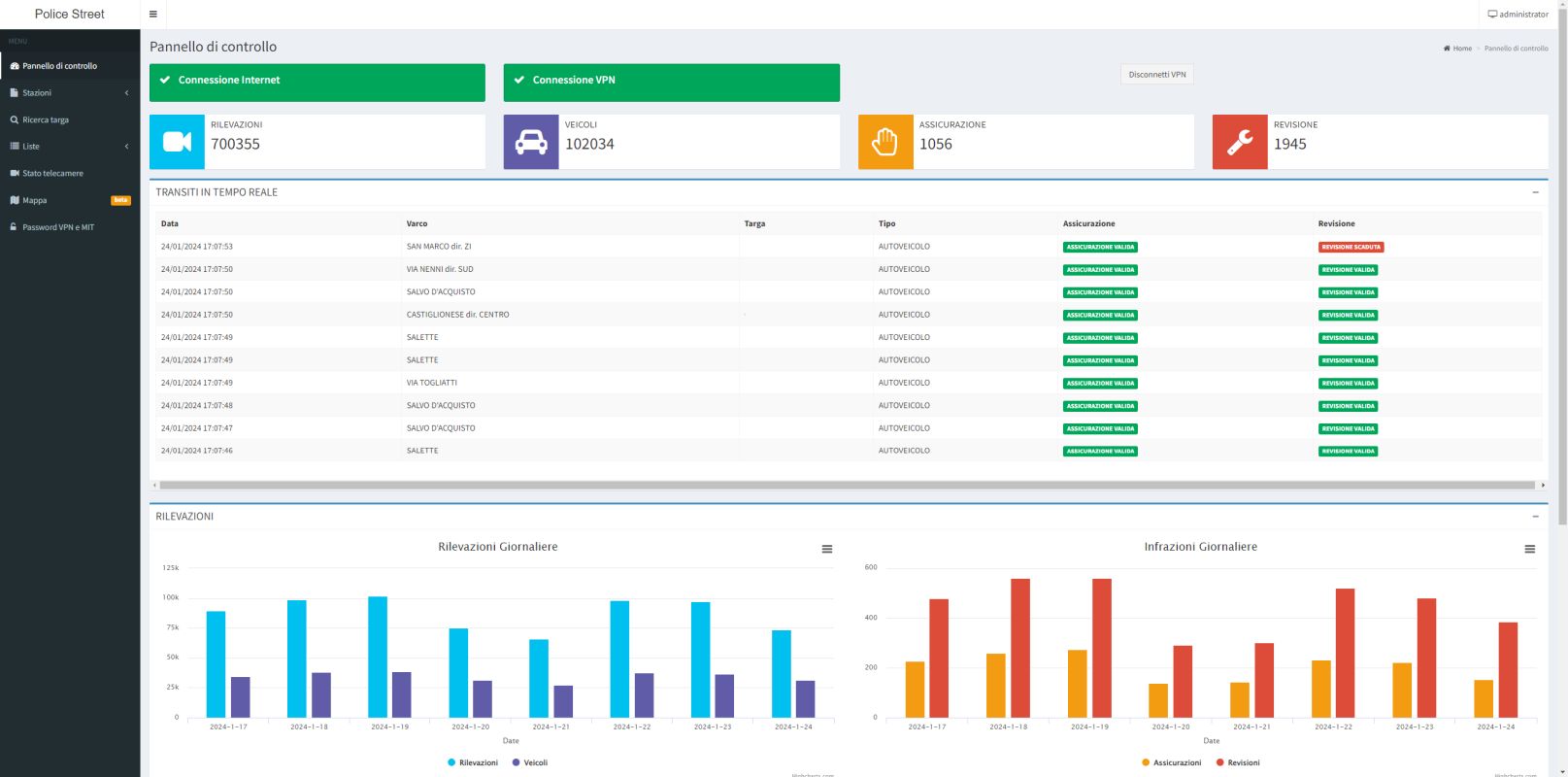
Task: Collapse the Rilevazioni panel
Action: tap(1535, 517)
